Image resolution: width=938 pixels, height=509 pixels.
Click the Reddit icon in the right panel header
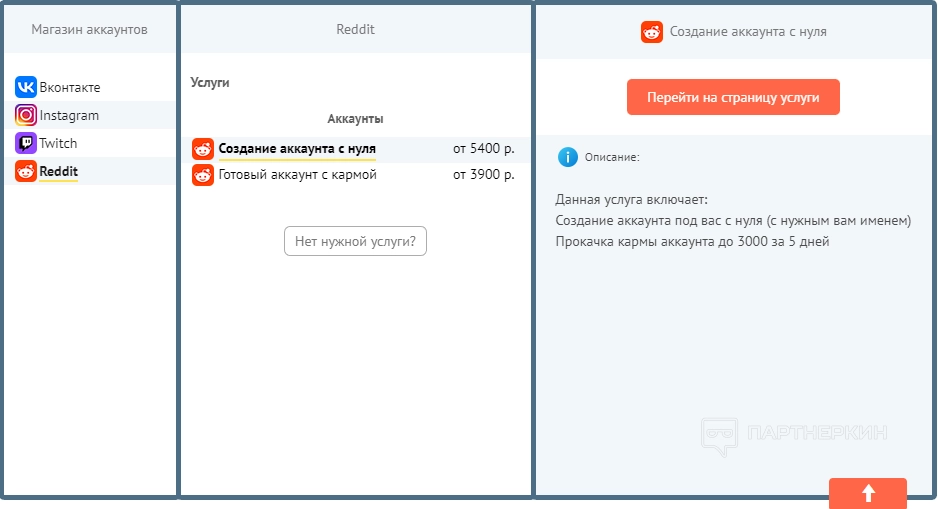click(652, 31)
